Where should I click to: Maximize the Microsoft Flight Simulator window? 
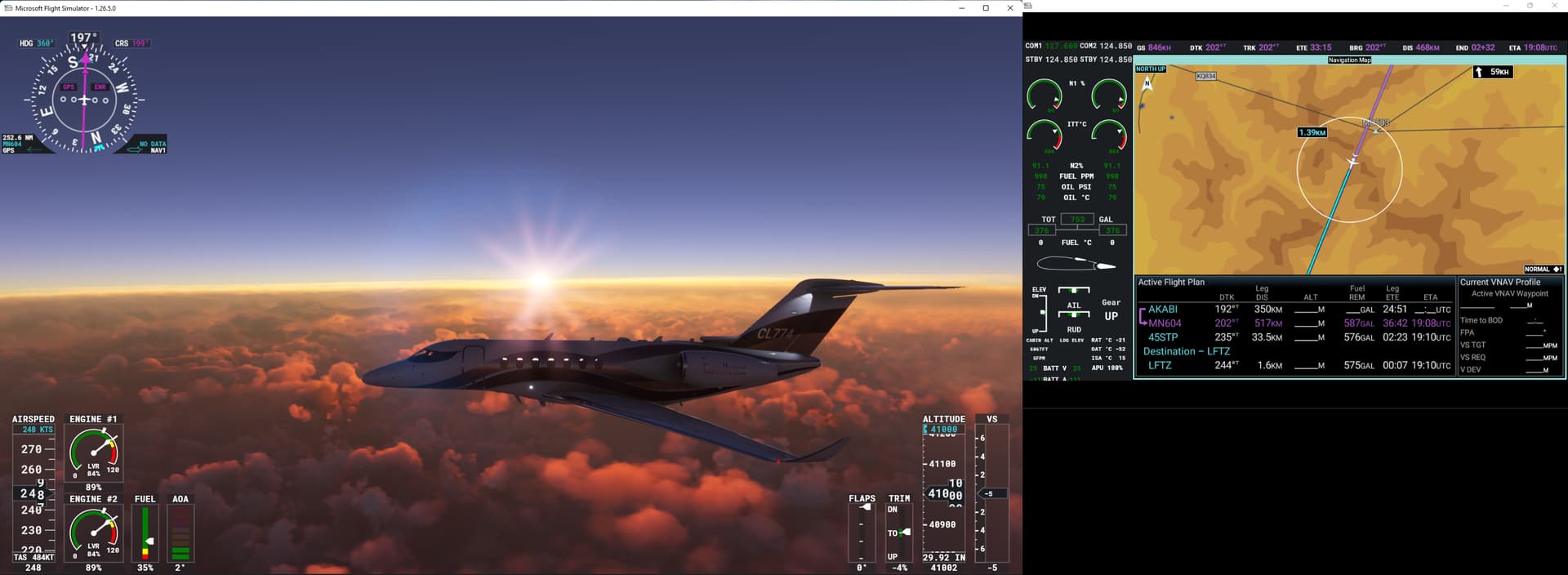(986, 8)
